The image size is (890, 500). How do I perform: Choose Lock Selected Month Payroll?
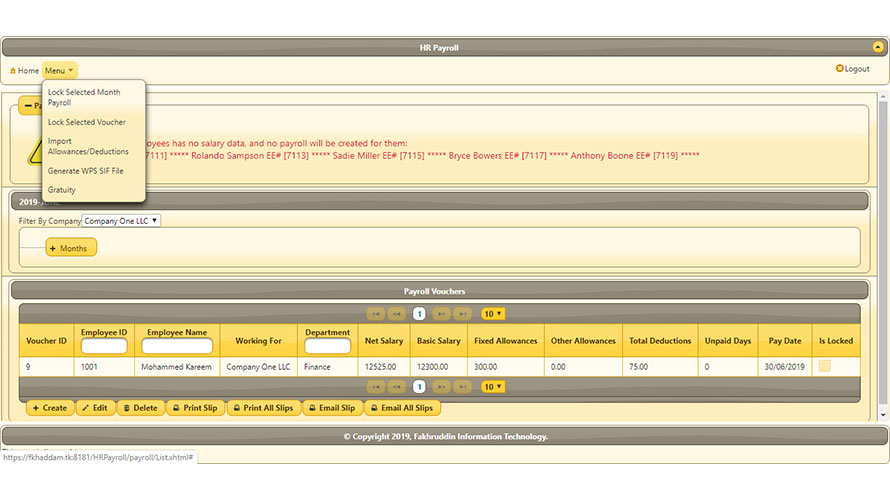pos(94,97)
